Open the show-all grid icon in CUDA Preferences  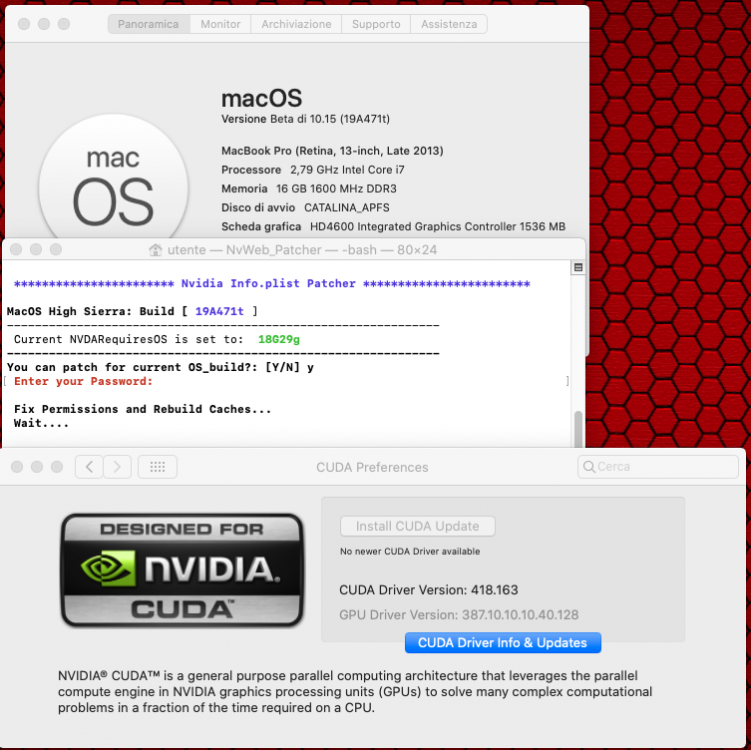coord(158,466)
